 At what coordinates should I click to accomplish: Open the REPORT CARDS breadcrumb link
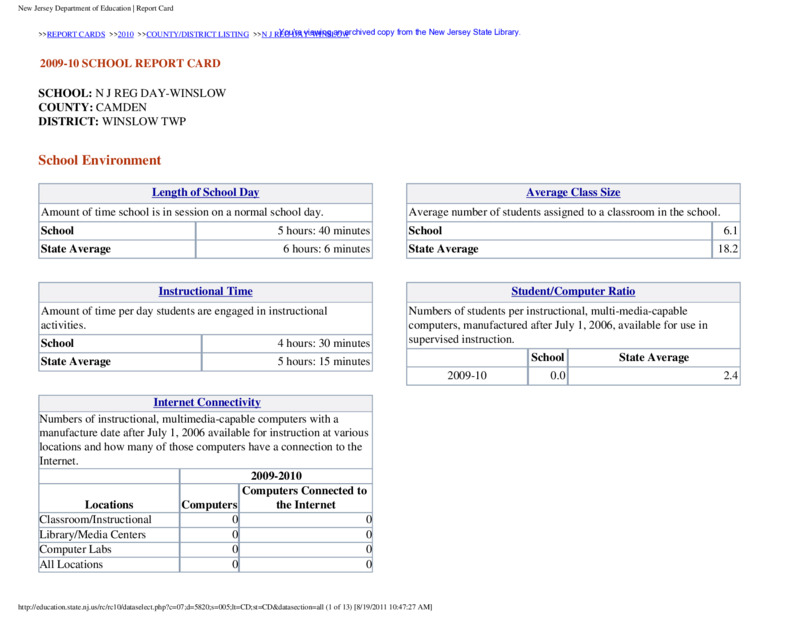76,34
